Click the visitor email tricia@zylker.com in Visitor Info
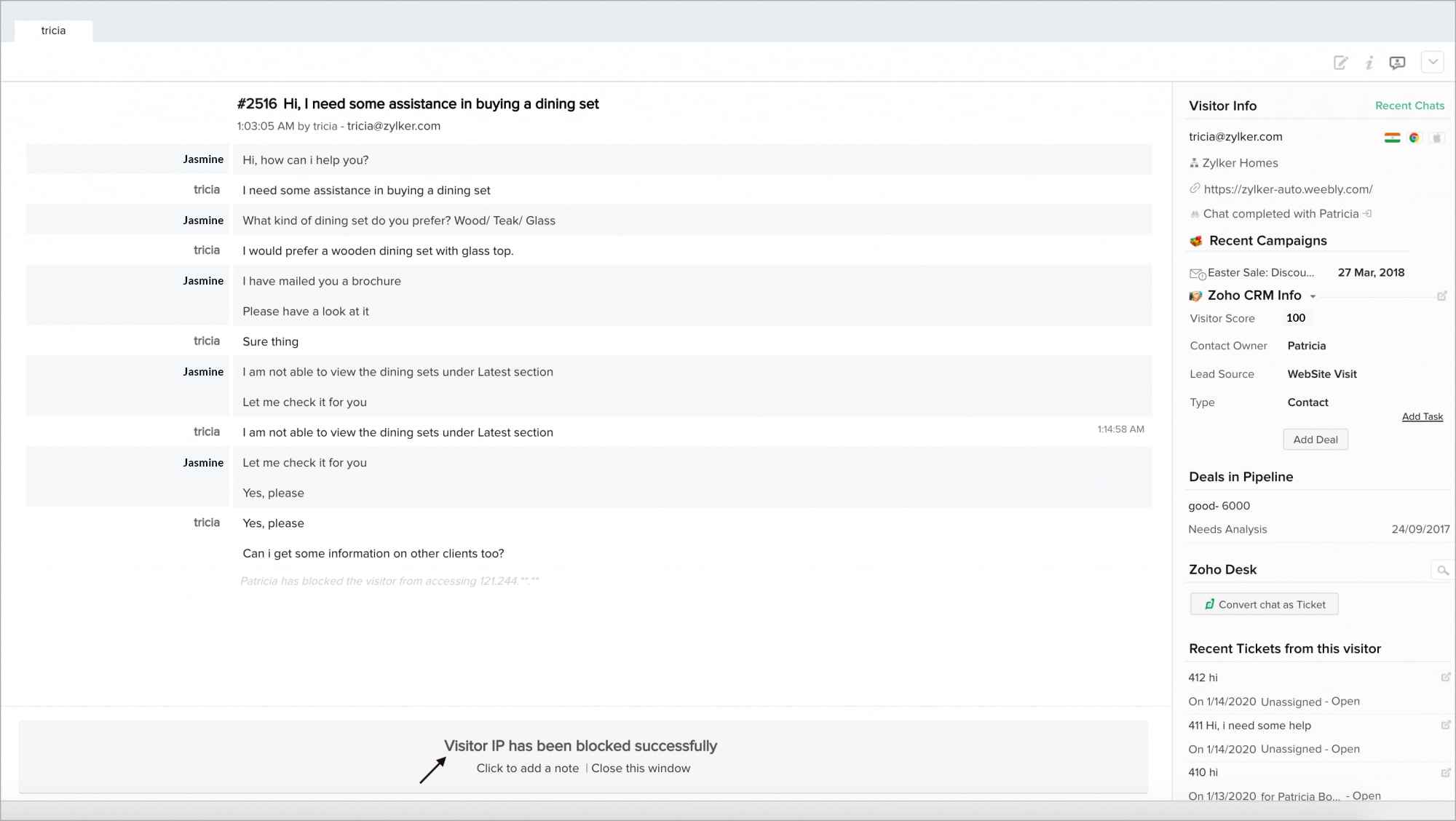Viewport: 1456px width, 821px height. pos(1235,137)
